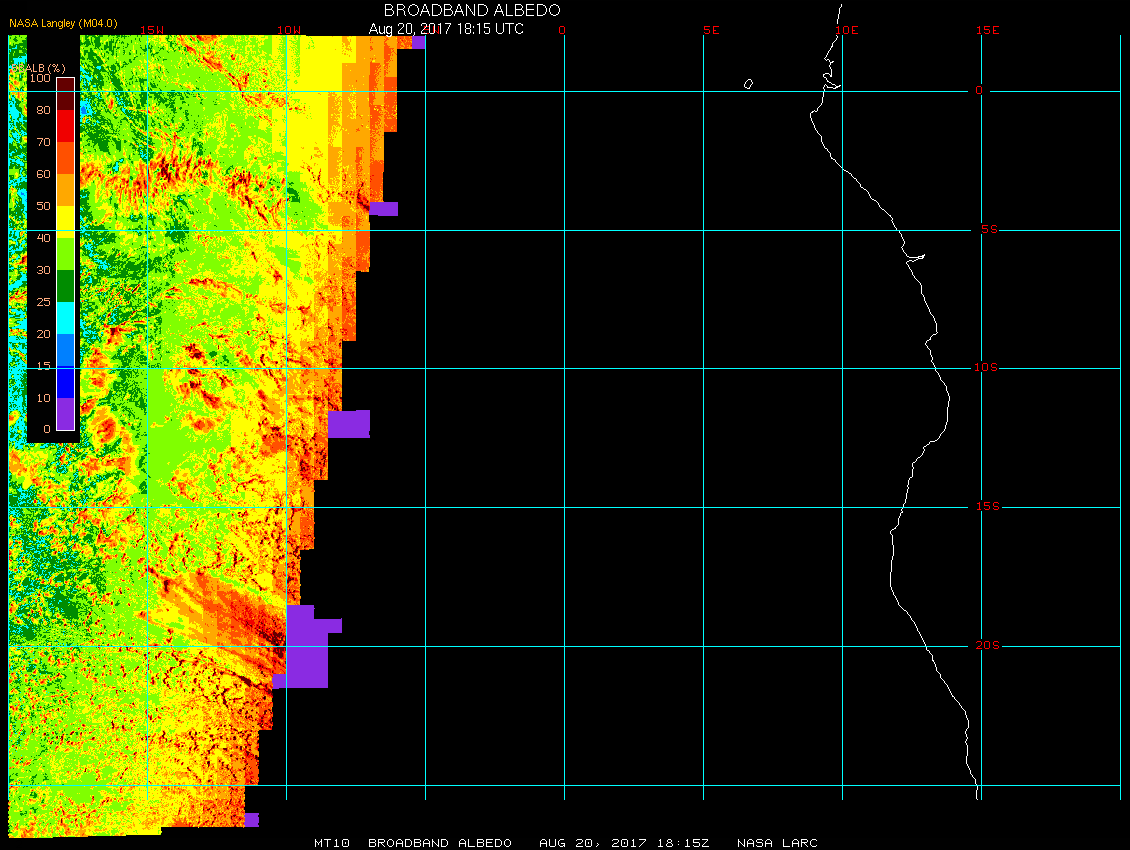Click the 20S latitude label
The image size is (1130, 850).
coord(986,646)
